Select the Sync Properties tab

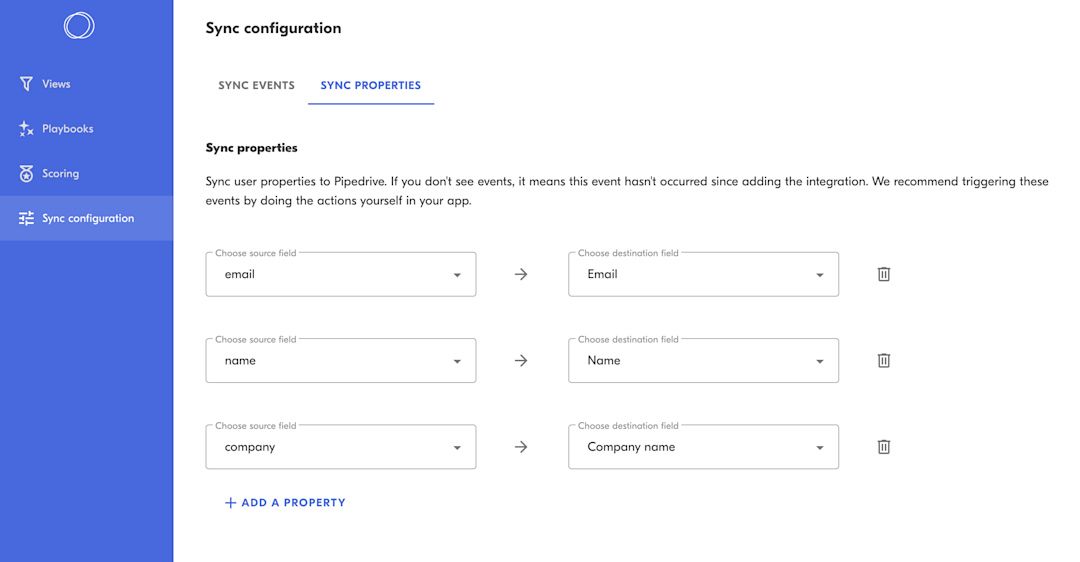pos(370,86)
